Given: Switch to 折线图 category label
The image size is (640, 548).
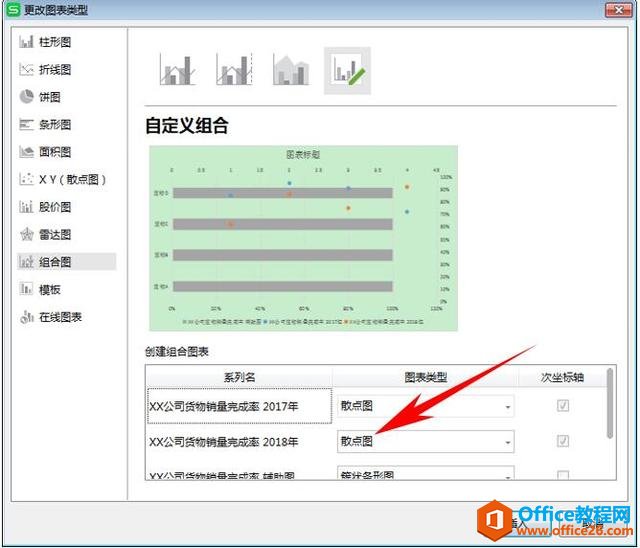Looking at the screenshot, I should coord(55,69).
